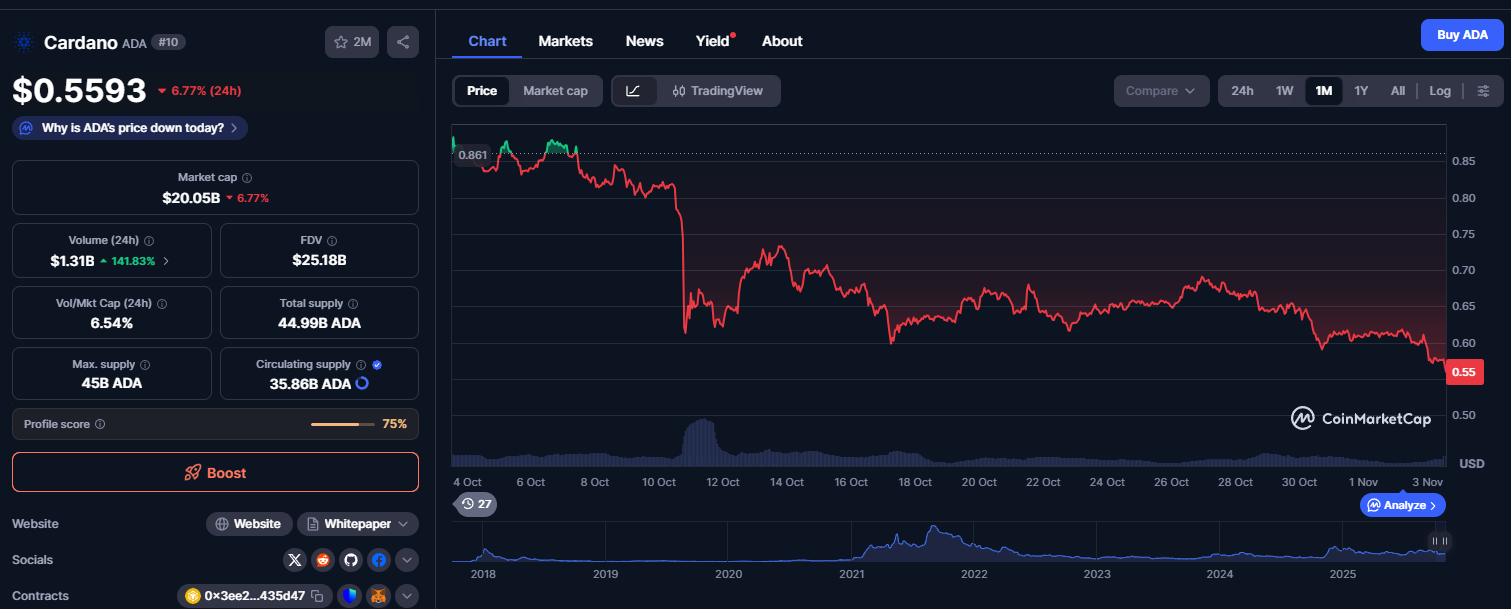Open the Compare dropdown
Viewport: 1511px width, 609px height.
coord(1161,90)
